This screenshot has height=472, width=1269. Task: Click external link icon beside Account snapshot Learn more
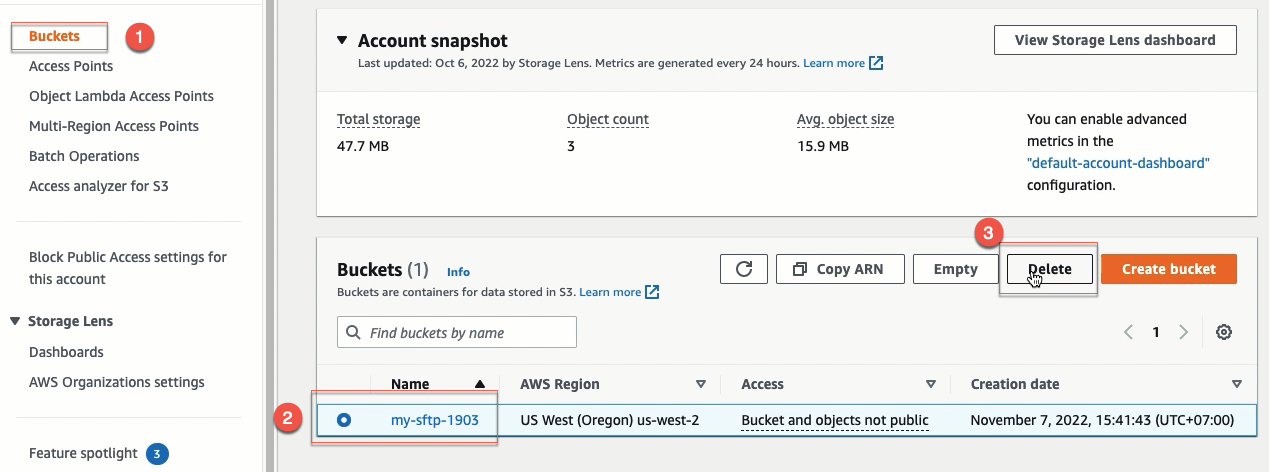(876, 63)
